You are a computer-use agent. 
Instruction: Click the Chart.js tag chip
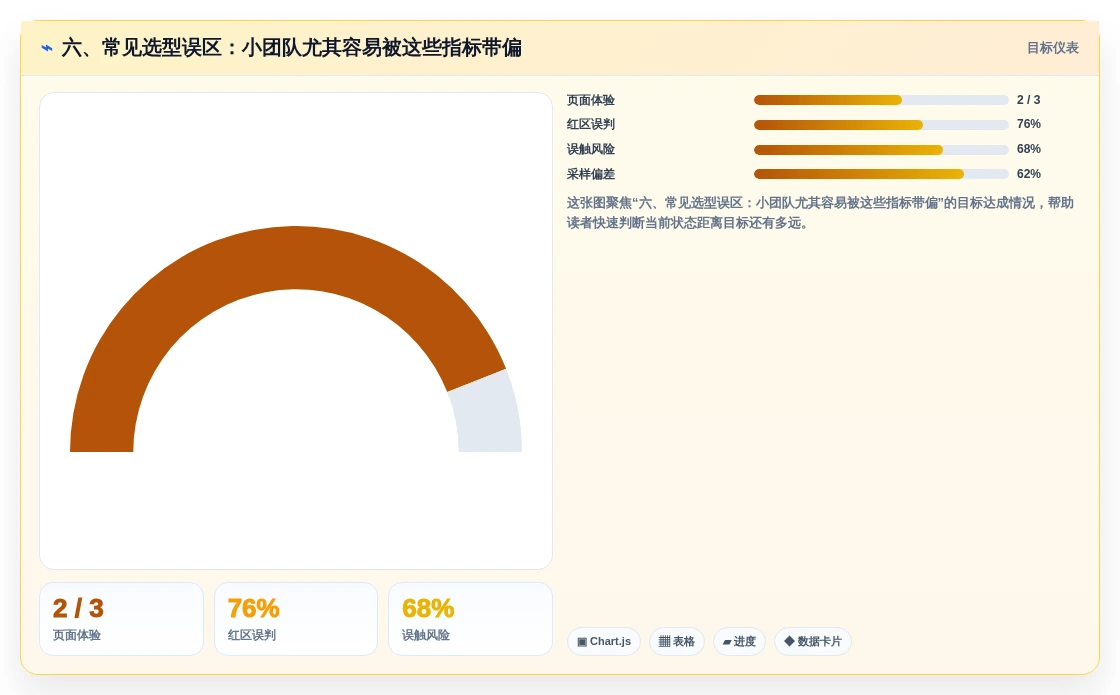pos(604,641)
